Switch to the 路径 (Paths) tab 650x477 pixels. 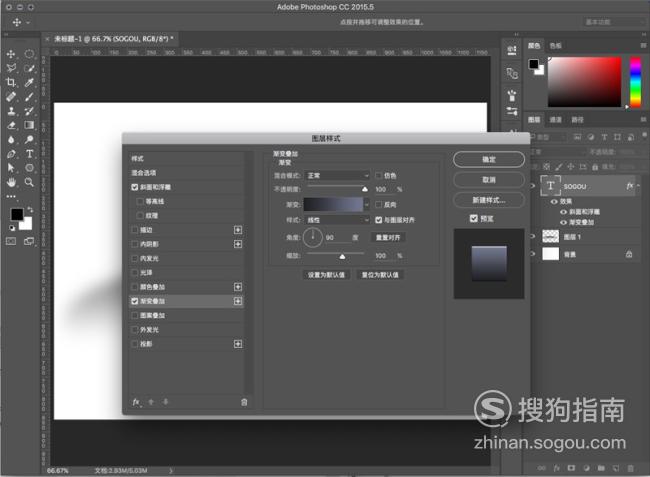pos(577,120)
